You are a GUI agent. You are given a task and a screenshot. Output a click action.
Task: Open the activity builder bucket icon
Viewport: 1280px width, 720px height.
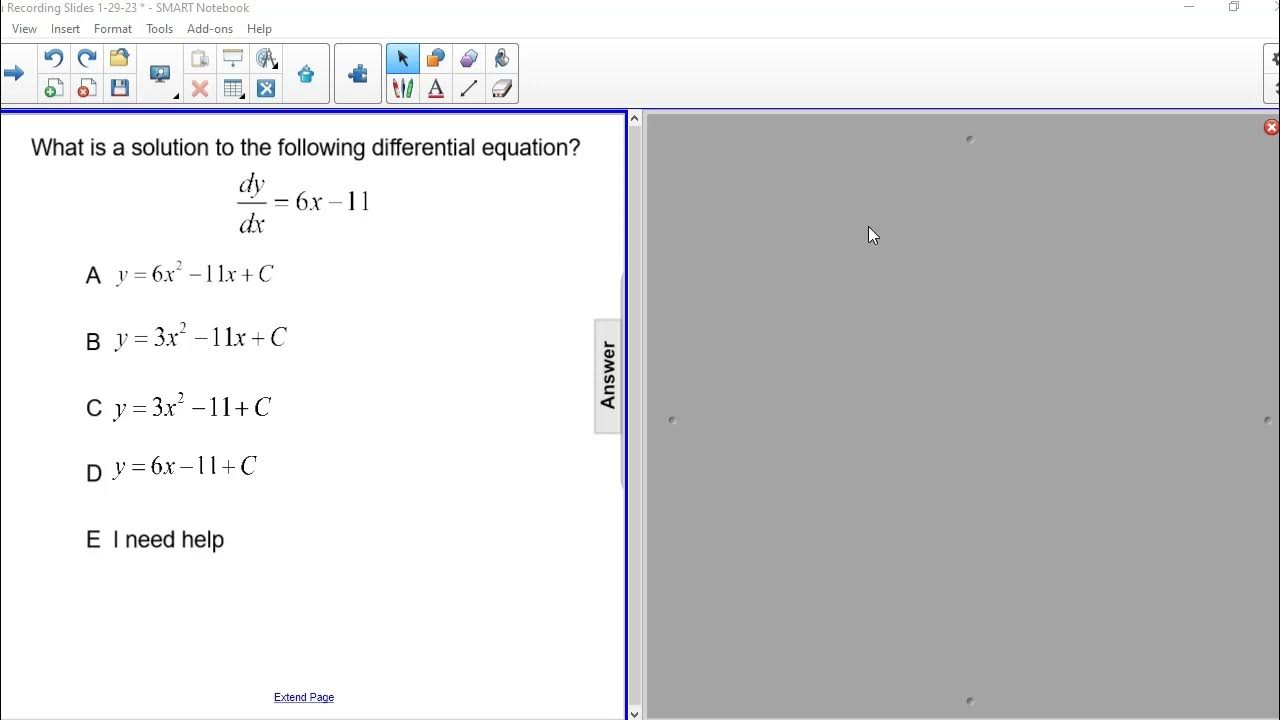point(306,74)
